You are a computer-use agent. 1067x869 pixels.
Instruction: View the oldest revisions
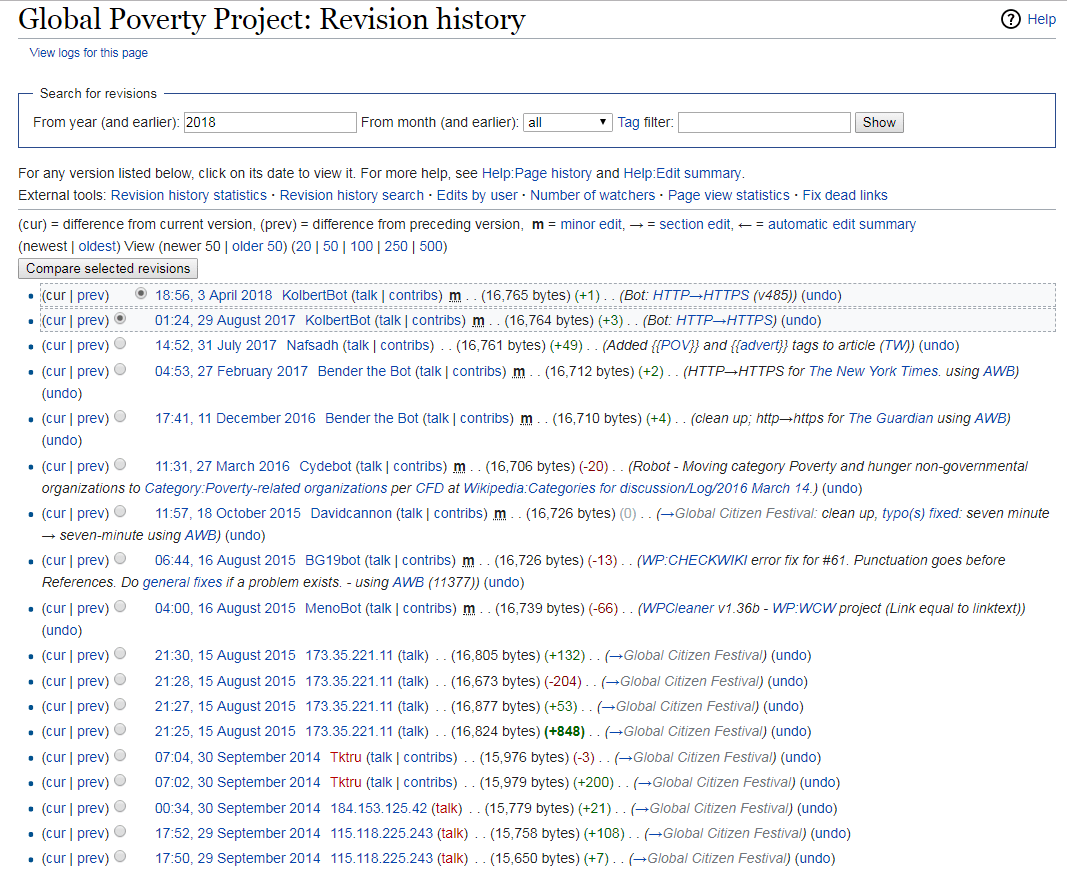pyautogui.click(x=97, y=246)
